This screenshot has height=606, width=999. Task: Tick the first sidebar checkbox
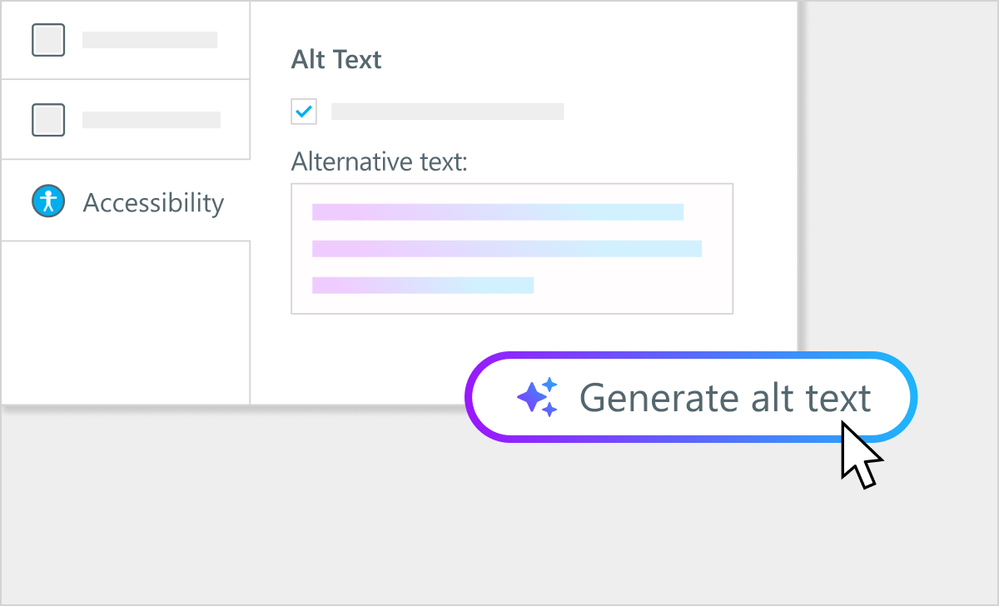click(x=49, y=40)
